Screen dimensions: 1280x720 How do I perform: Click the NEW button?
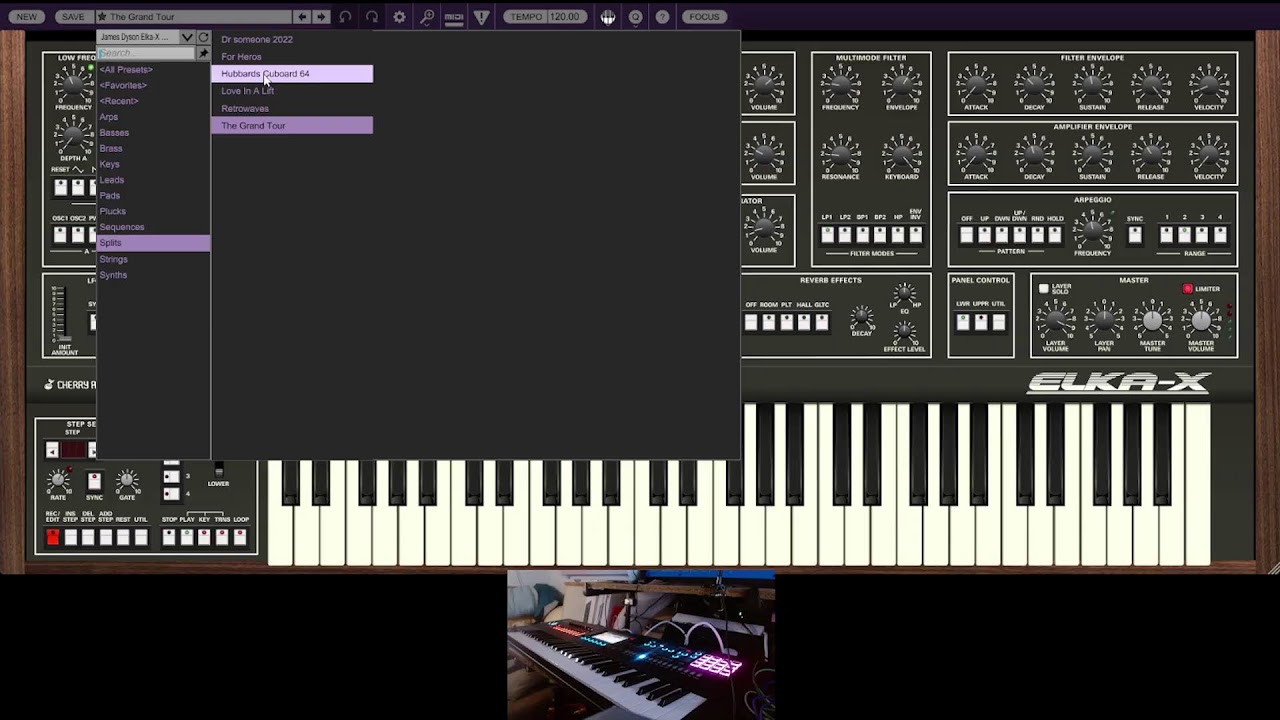27,17
